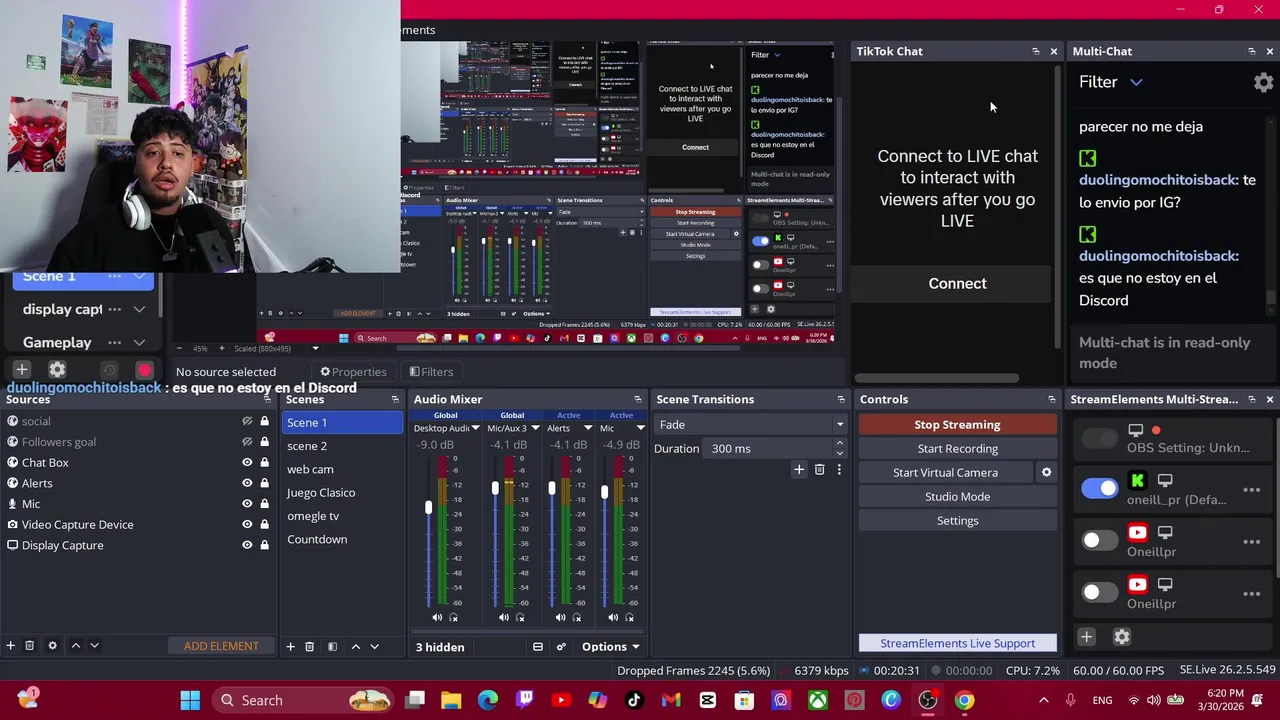Add a new scene with plus icon
The height and width of the screenshot is (720, 1280).
tap(290, 647)
